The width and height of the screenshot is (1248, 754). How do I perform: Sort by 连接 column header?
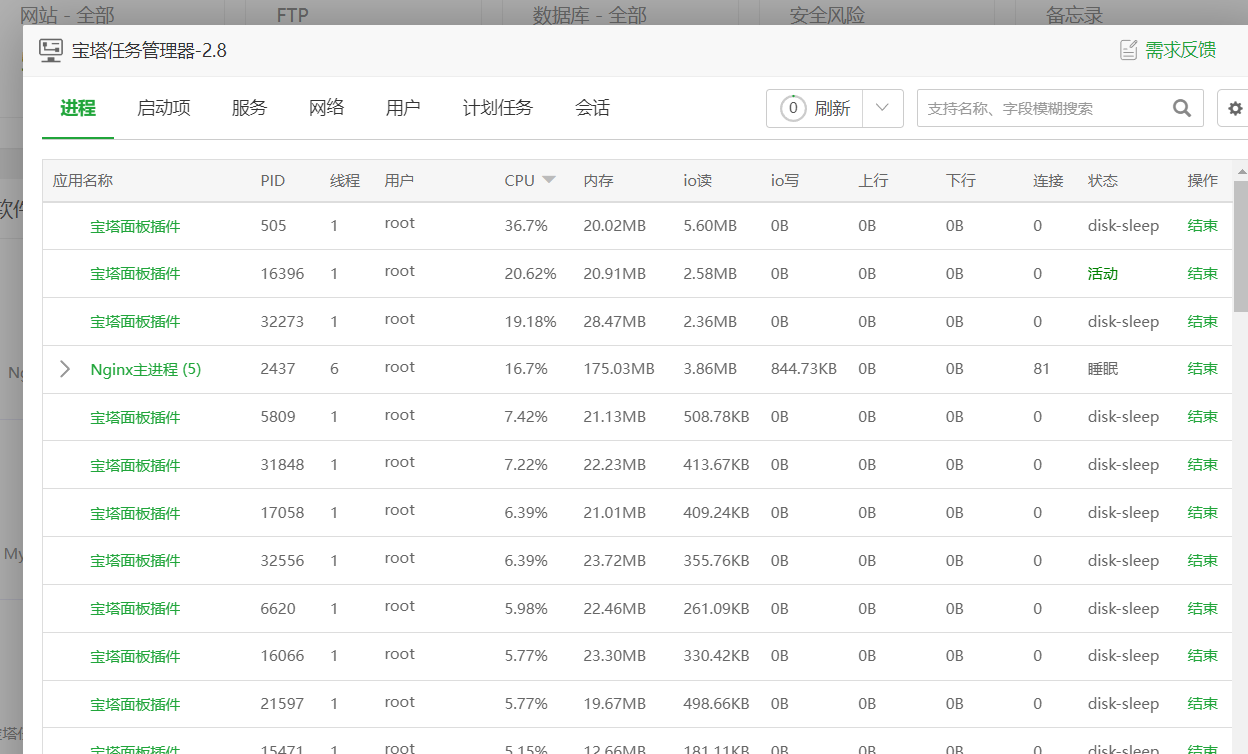(1048, 181)
